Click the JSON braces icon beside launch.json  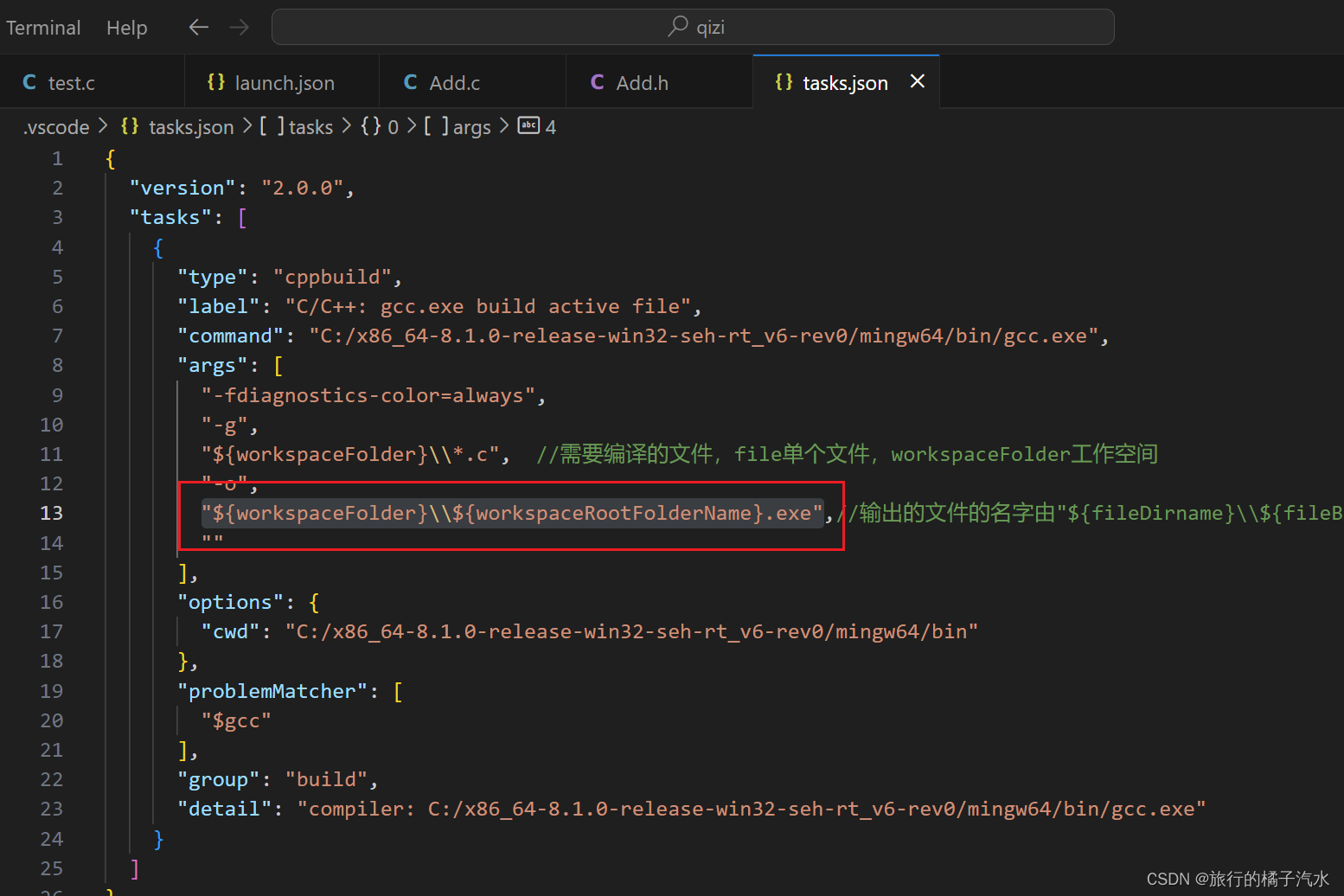click(x=215, y=82)
